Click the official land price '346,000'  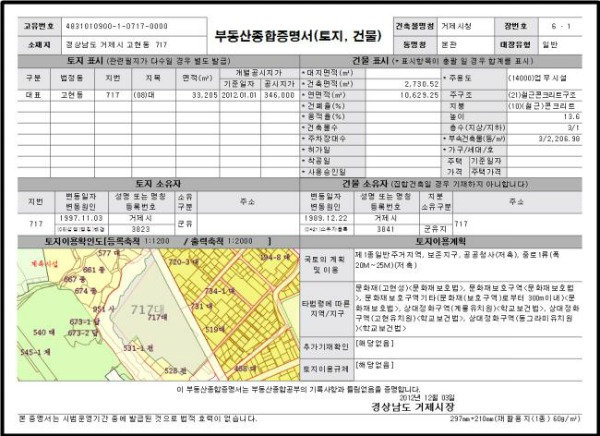[279, 95]
